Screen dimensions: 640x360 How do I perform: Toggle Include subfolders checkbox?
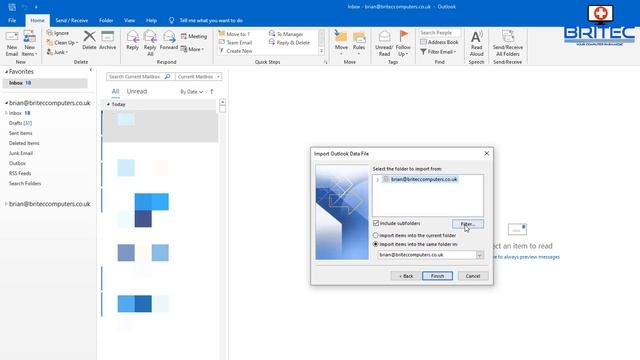(x=376, y=223)
